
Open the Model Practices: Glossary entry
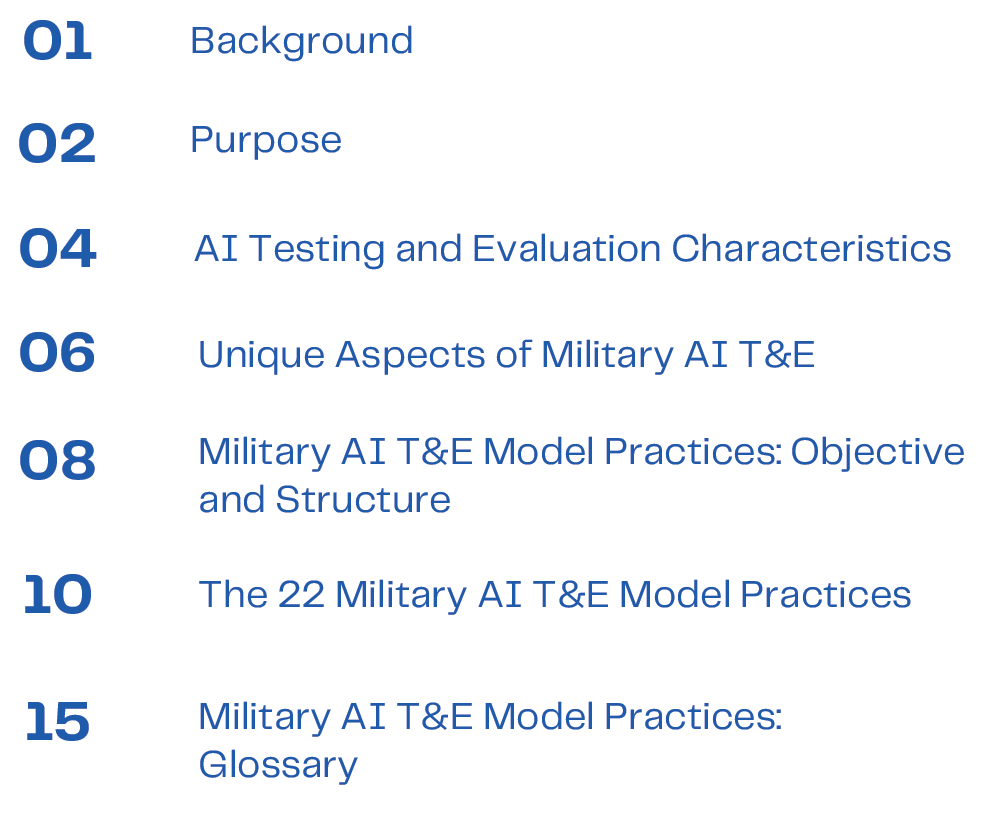[490, 740]
